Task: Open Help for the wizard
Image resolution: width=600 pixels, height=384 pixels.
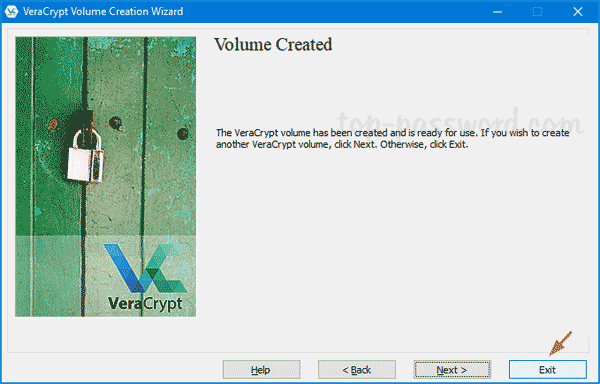Action: 261,370
